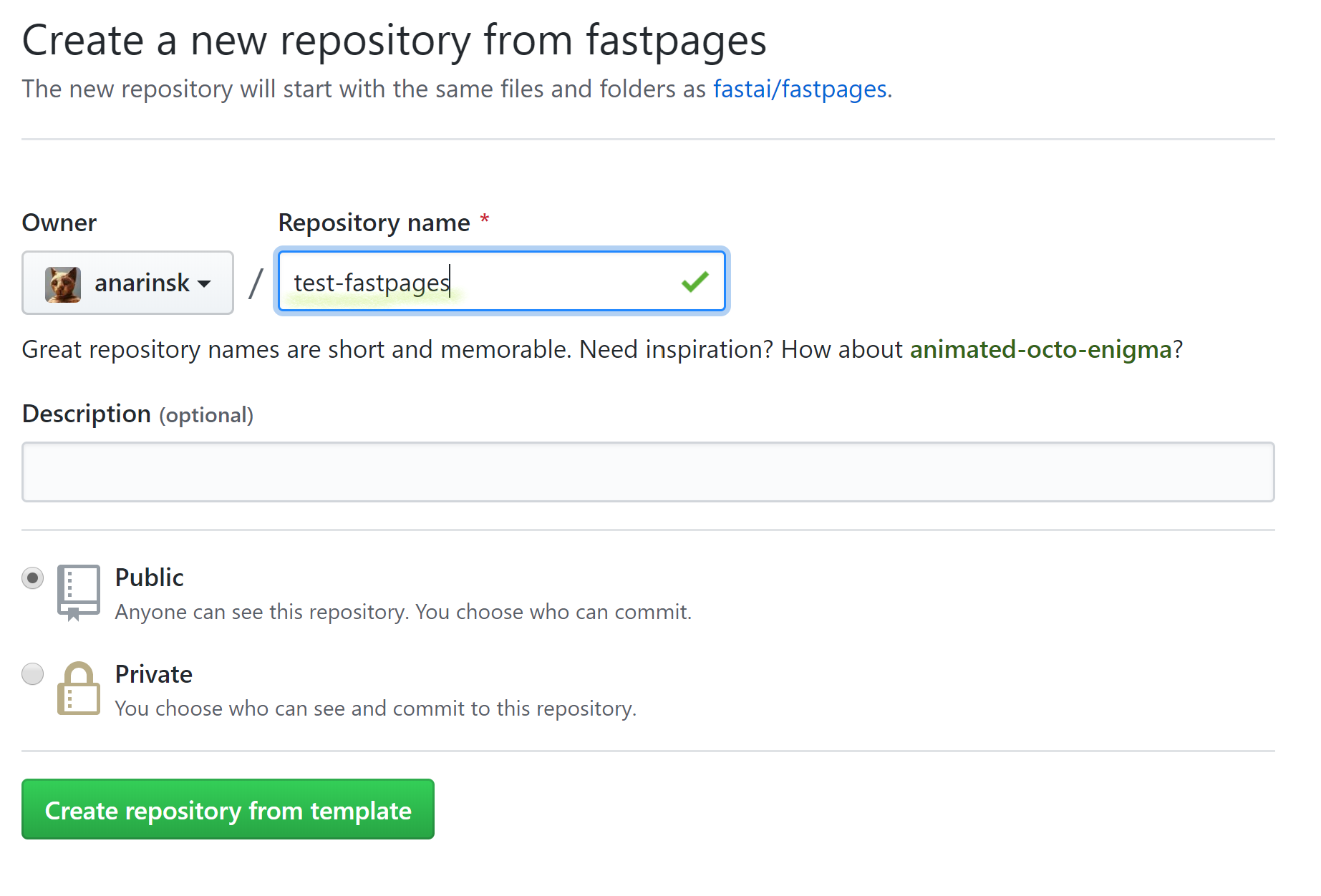Click the Repository name label
This screenshot has height=896, width=1321.
pyautogui.click(x=374, y=223)
